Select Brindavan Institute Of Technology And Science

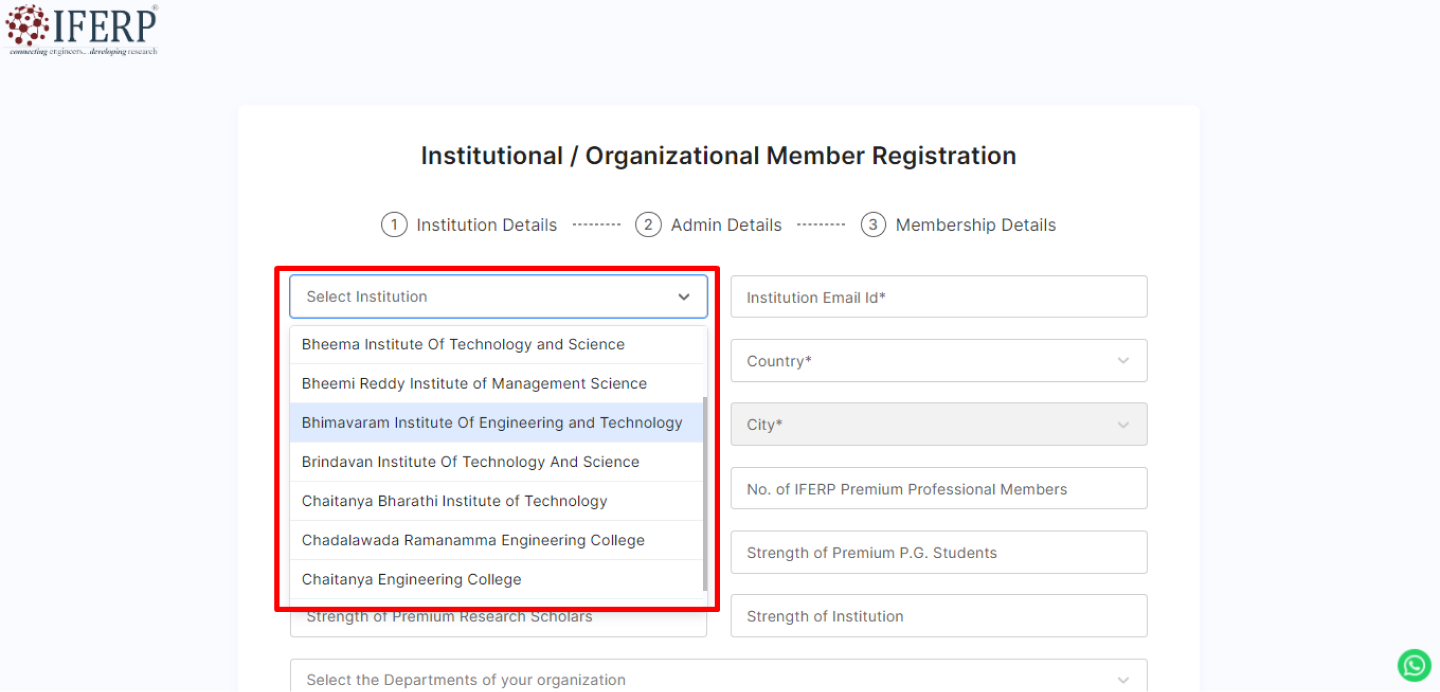point(471,461)
